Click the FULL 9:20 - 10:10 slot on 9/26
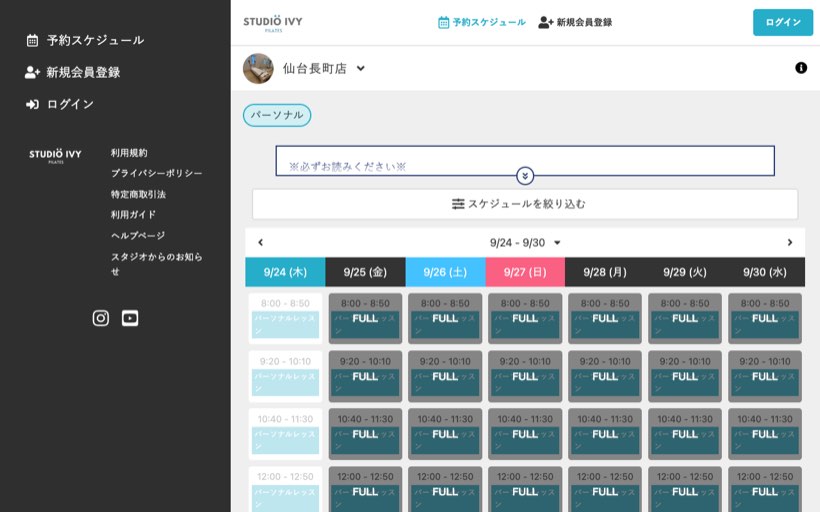The image size is (820, 512). pos(445,376)
